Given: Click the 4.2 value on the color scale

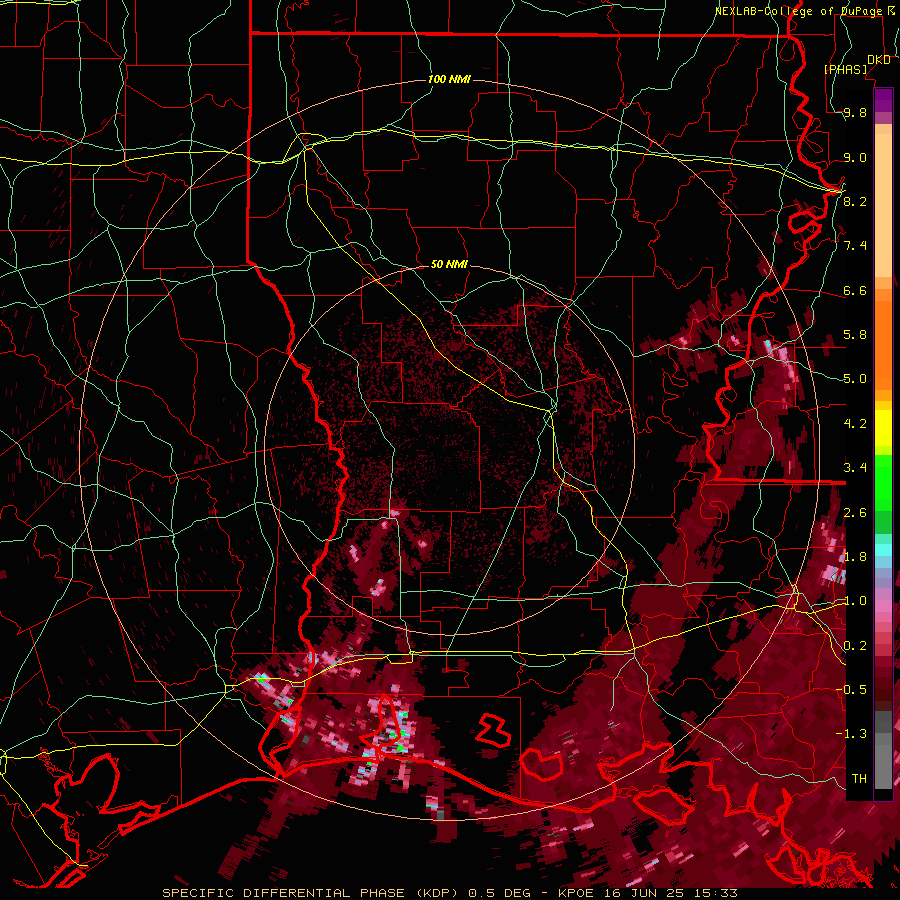Looking at the screenshot, I should (855, 424).
